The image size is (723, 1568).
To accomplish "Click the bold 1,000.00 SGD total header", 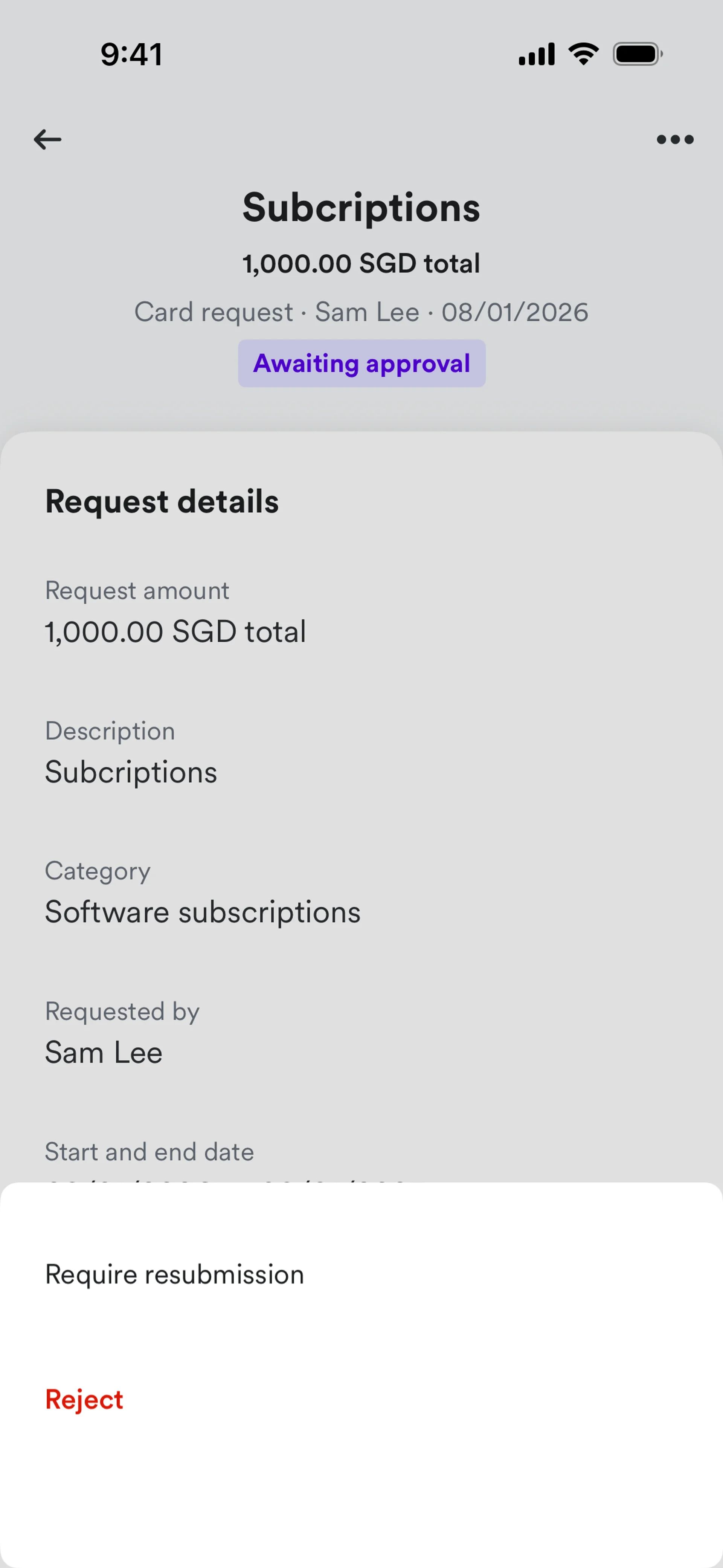I will (x=361, y=264).
